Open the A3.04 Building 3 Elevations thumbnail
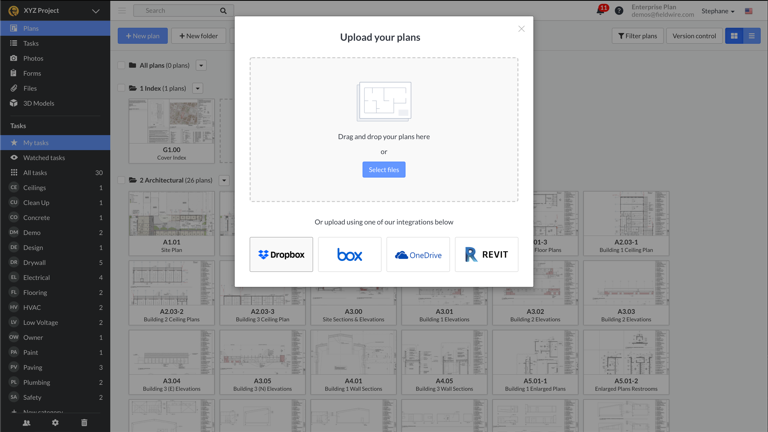 tap(171, 361)
